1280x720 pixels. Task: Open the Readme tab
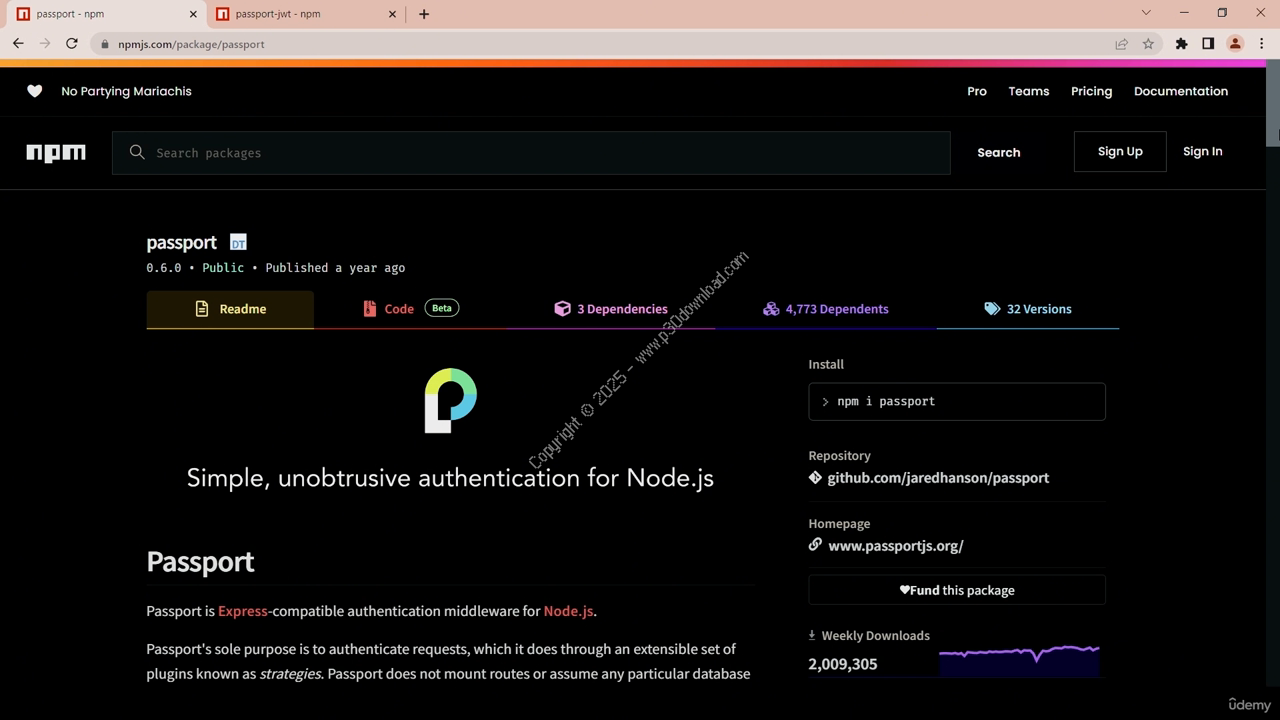[x=230, y=309]
